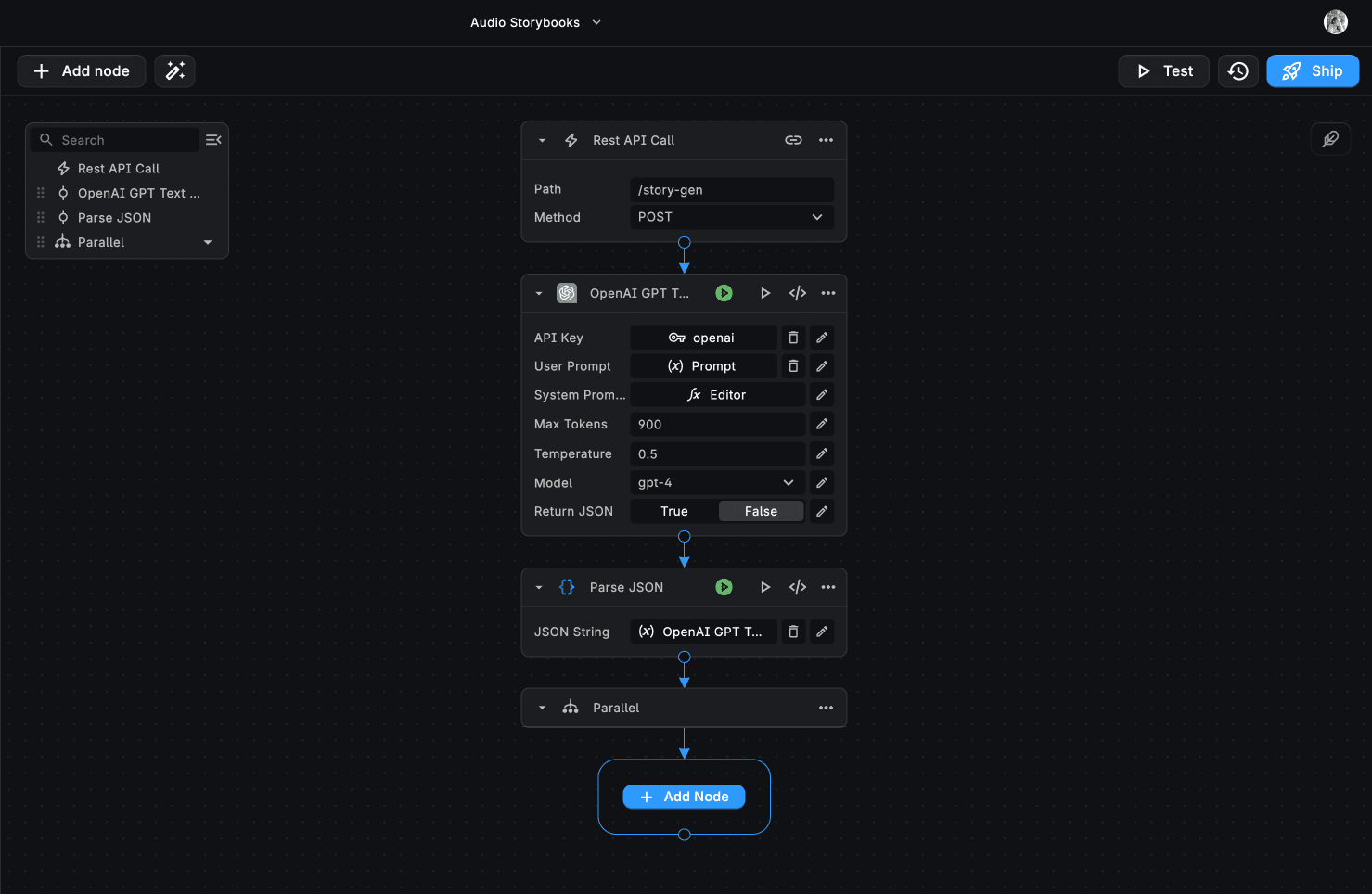The width and height of the screenshot is (1372, 894).
Task: Click the link icon on Rest API Call
Action: pyautogui.click(x=793, y=140)
